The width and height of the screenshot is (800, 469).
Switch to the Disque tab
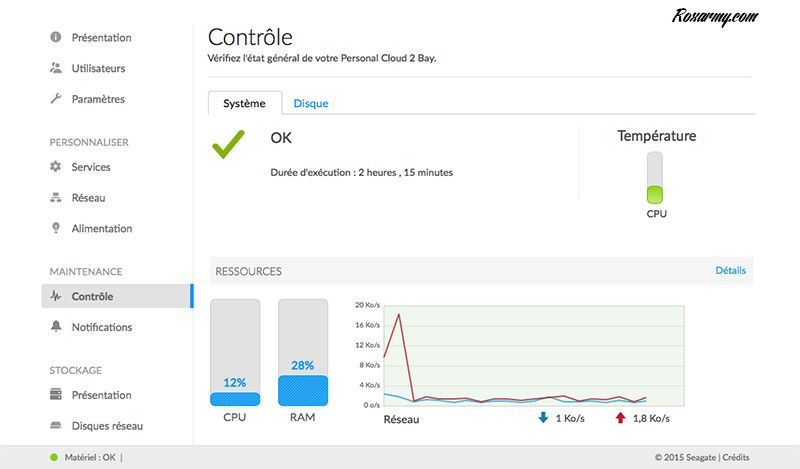(x=311, y=103)
